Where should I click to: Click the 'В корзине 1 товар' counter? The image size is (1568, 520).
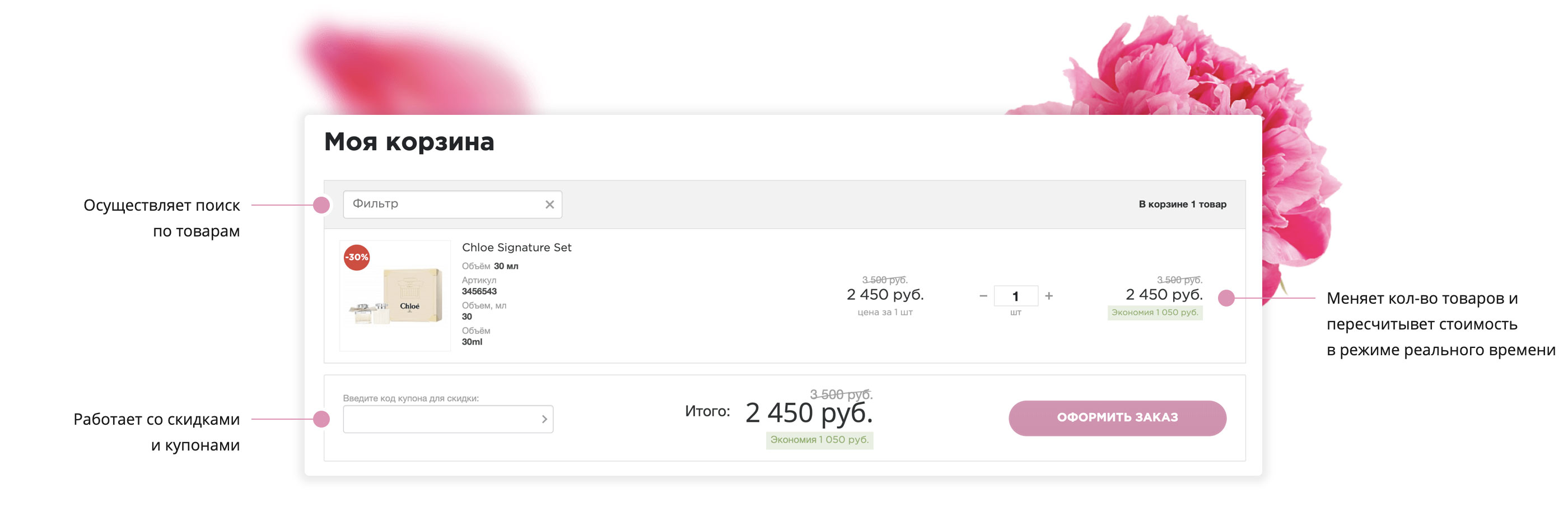pyautogui.click(x=1182, y=205)
